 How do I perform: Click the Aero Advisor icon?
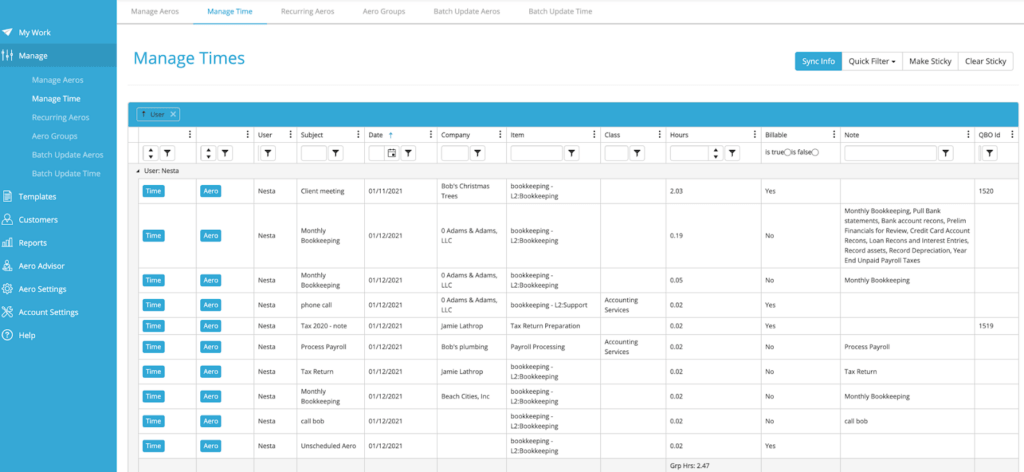[7, 266]
